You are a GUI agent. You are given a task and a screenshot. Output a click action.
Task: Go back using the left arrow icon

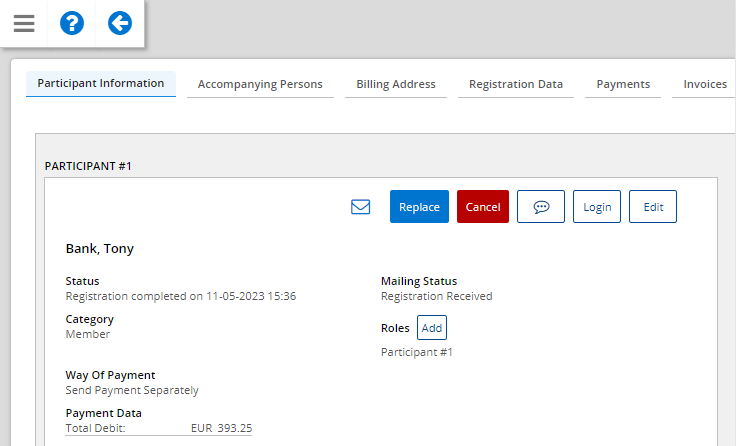tap(120, 23)
